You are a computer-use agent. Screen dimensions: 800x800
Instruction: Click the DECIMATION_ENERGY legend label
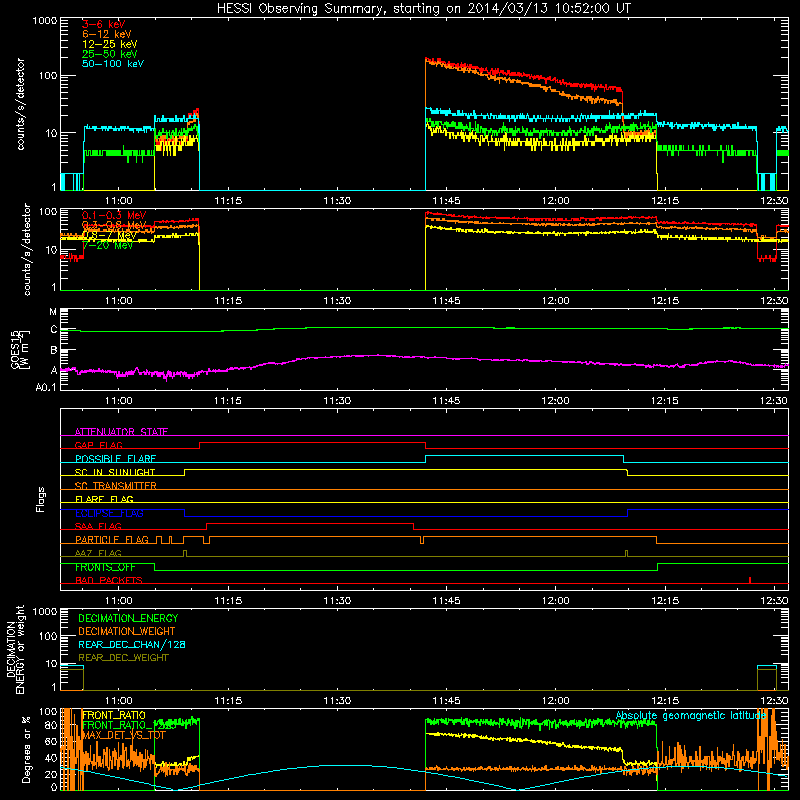(128, 618)
